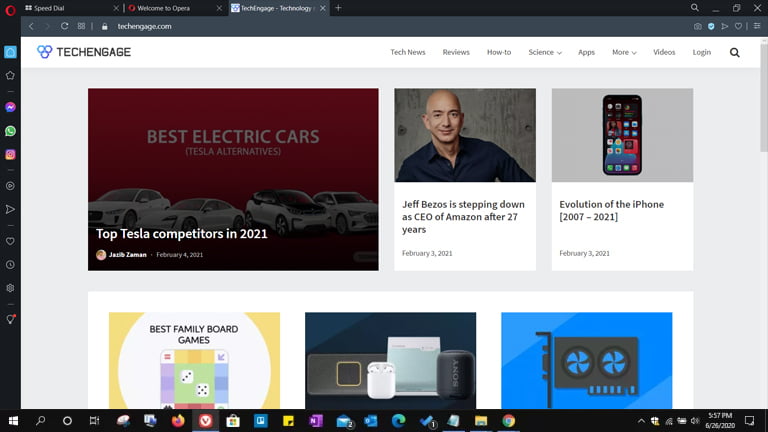This screenshot has width=768, height=432.
Task: Send page to My Flow from address bar
Action: click(x=725, y=26)
